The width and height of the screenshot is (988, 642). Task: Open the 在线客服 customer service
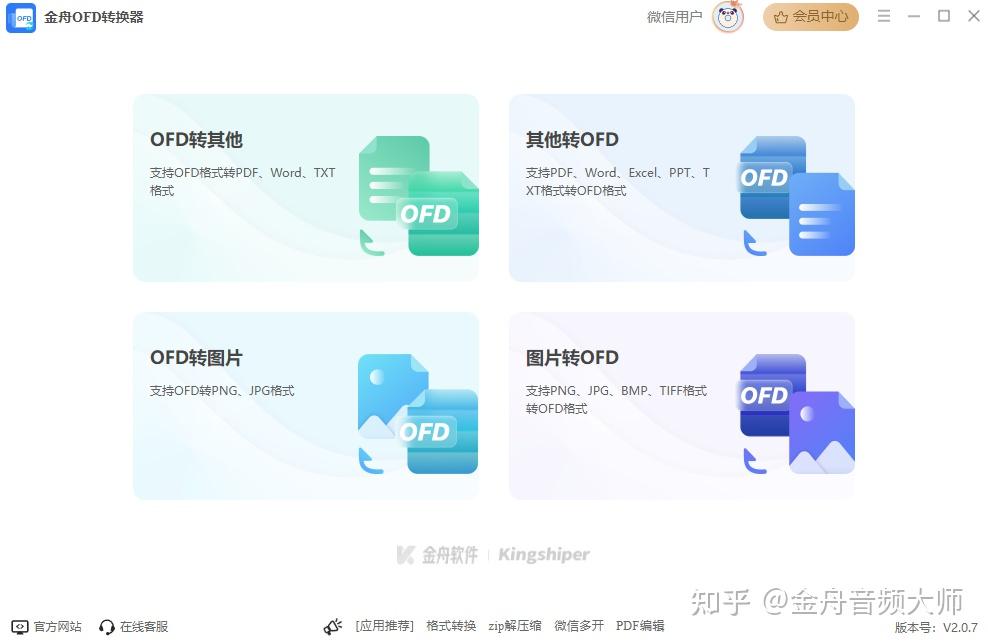(x=142, y=627)
